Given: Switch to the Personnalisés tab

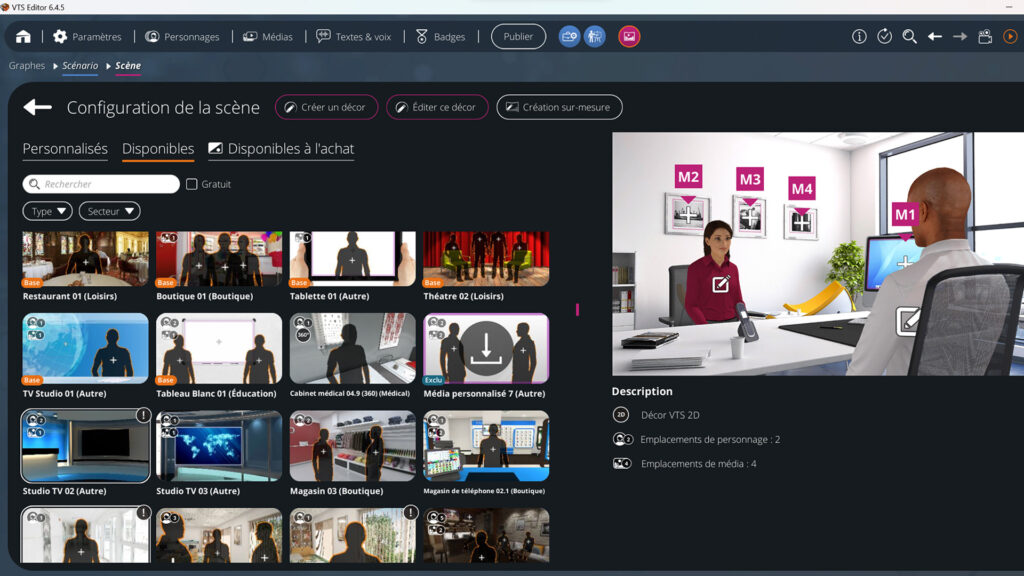Looking at the screenshot, I should (64, 147).
